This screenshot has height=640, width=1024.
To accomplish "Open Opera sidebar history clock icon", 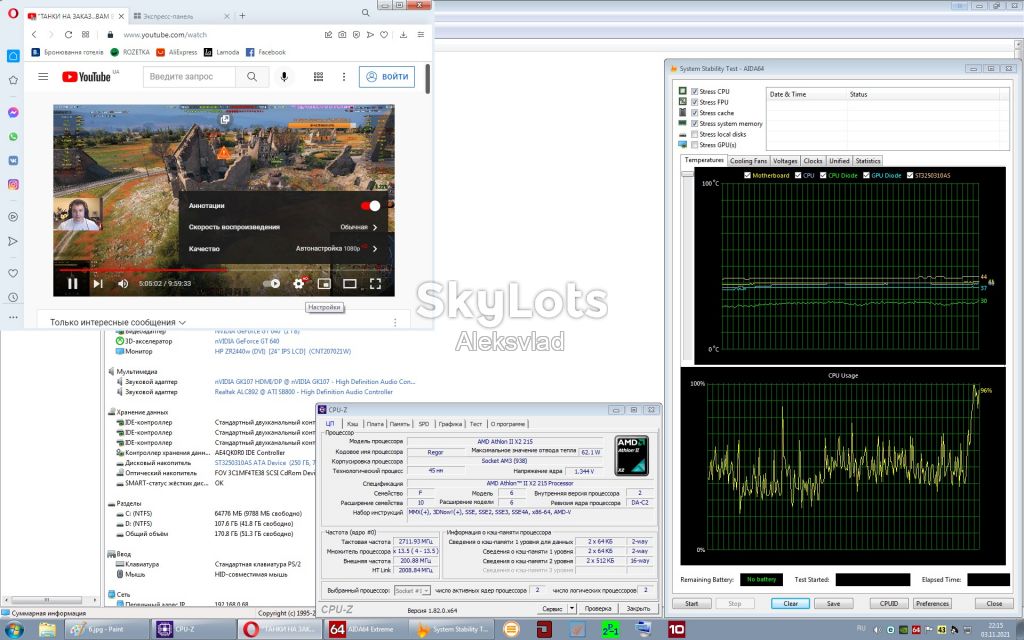I will pos(13,297).
